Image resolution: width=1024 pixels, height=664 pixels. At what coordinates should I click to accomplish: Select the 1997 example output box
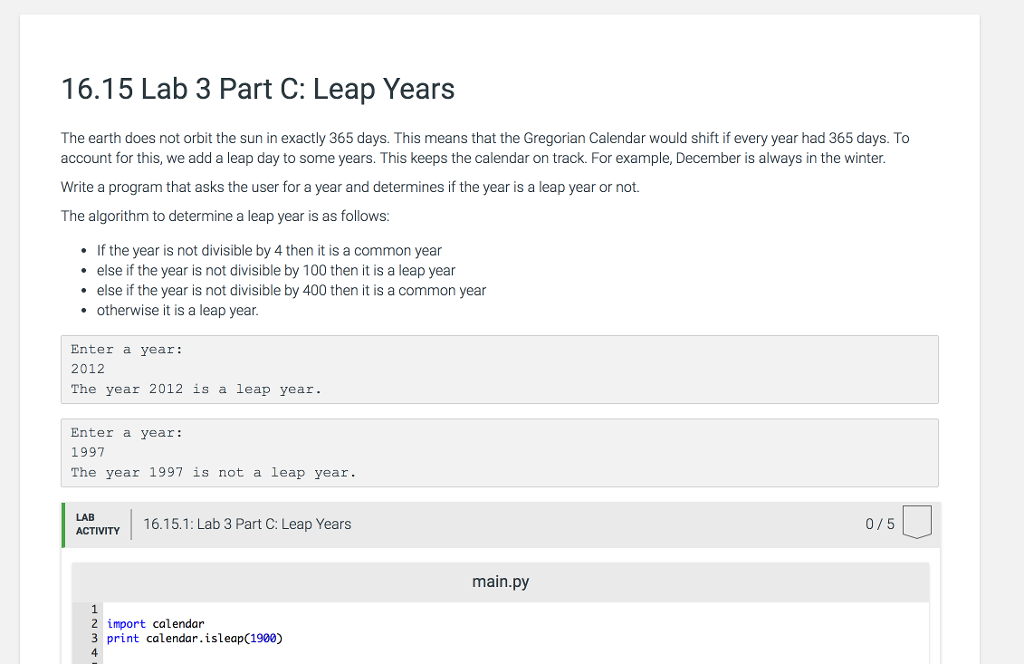click(500, 452)
